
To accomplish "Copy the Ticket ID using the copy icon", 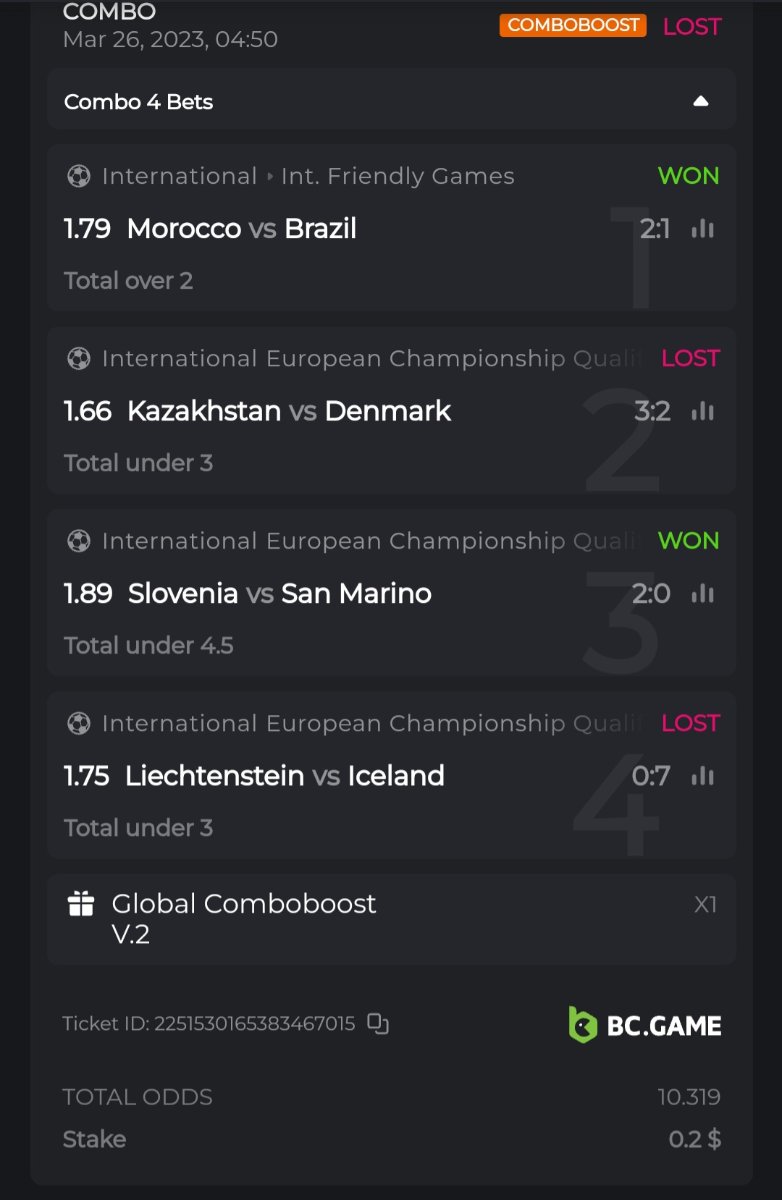I will [x=377, y=1023].
